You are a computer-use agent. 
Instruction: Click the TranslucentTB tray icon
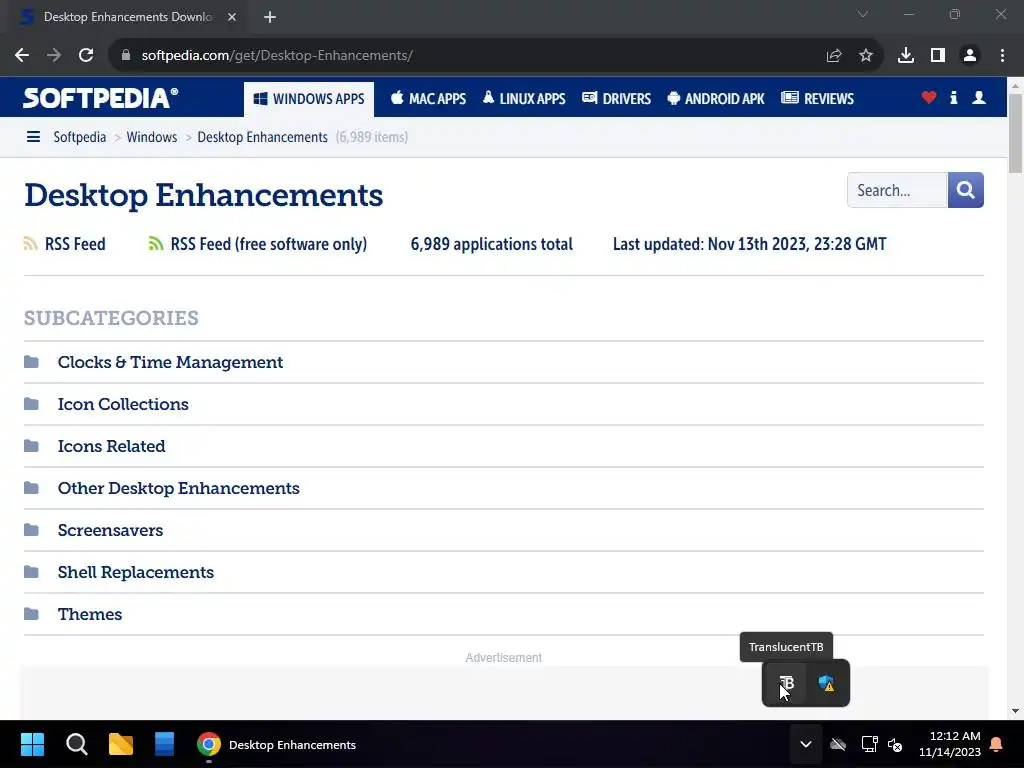786,683
